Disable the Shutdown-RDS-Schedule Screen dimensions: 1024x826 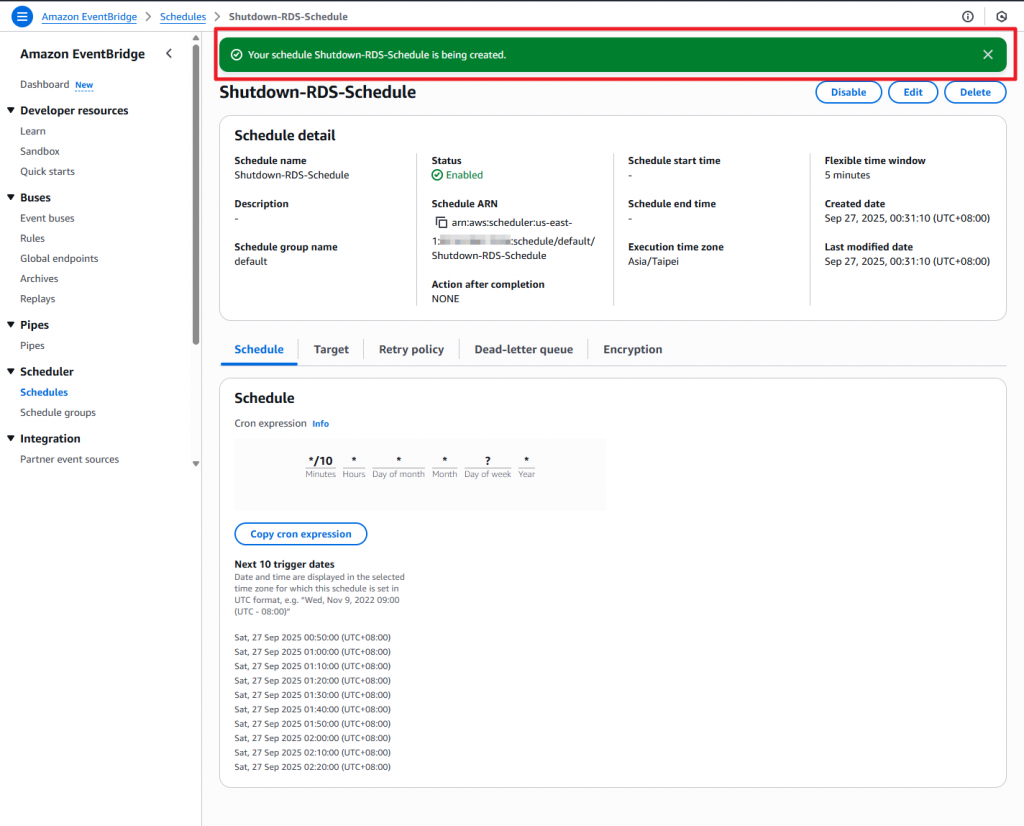click(x=848, y=92)
